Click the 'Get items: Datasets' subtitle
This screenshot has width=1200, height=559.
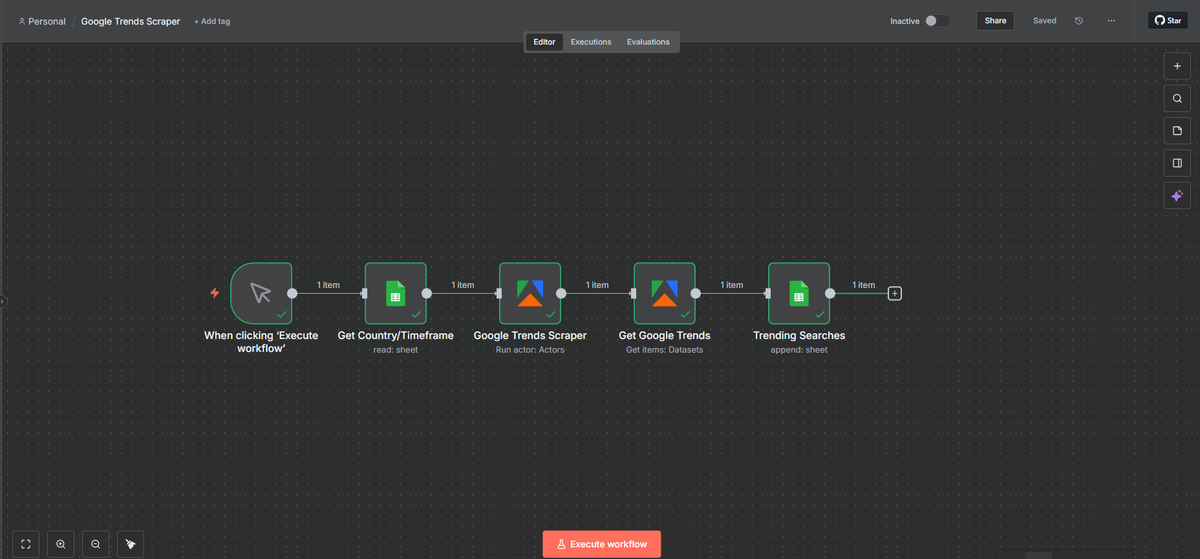[664, 350]
